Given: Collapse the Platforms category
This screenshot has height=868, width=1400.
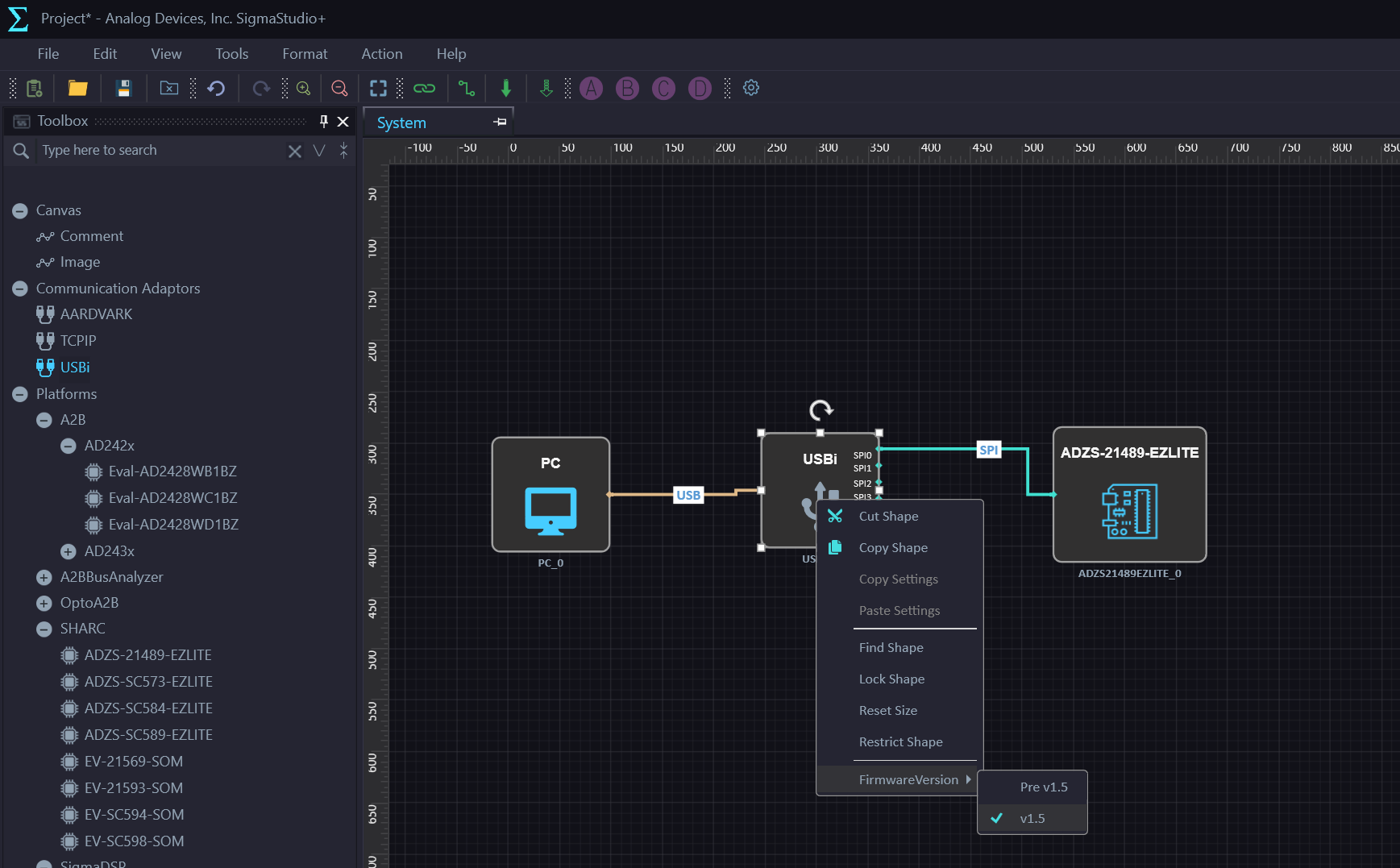Looking at the screenshot, I should click(20, 394).
